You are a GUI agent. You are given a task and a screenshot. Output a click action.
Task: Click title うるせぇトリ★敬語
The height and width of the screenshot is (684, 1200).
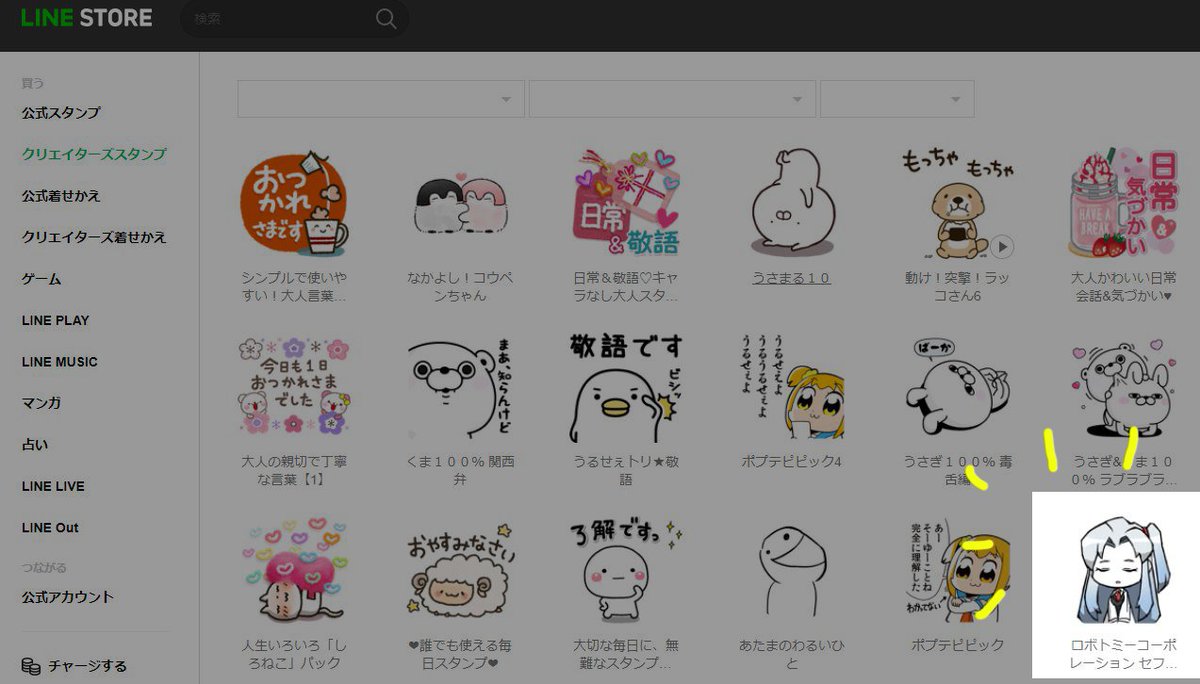[626, 471]
